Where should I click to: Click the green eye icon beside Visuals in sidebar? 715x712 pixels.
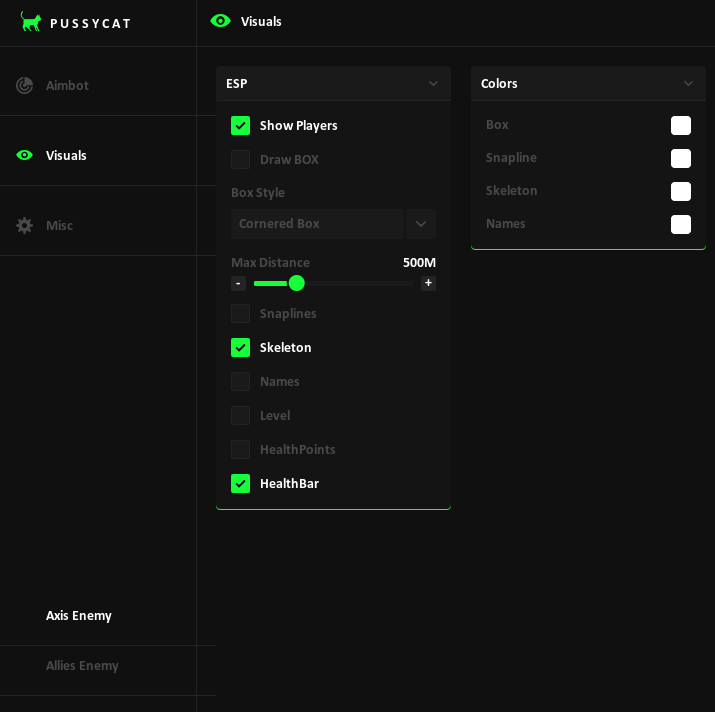[x=25, y=155]
